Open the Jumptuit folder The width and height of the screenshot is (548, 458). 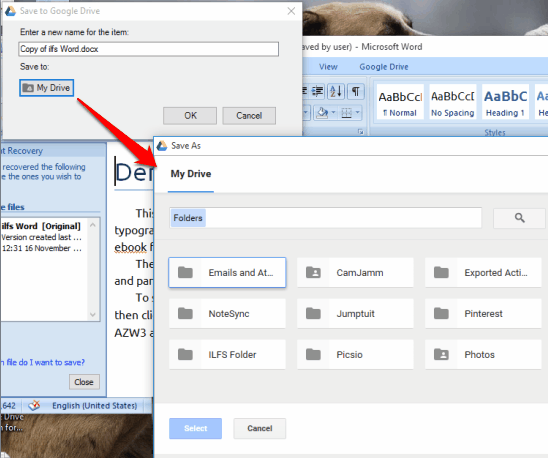(x=355, y=314)
